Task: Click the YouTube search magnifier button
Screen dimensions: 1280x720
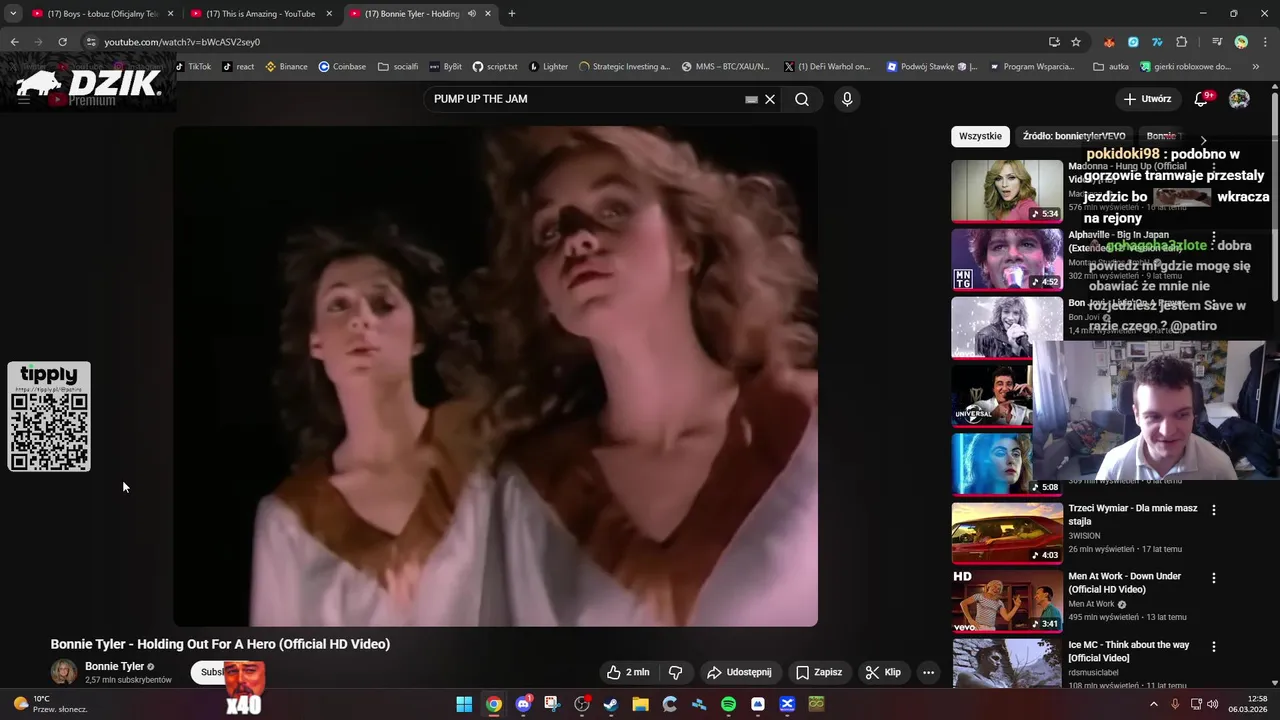Action: tap(802, 99)
